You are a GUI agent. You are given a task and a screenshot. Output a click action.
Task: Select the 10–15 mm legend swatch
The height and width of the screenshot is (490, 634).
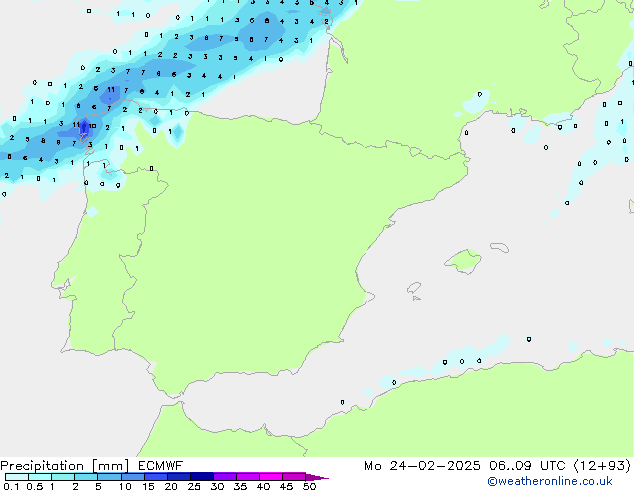click(x=132, y=477)
